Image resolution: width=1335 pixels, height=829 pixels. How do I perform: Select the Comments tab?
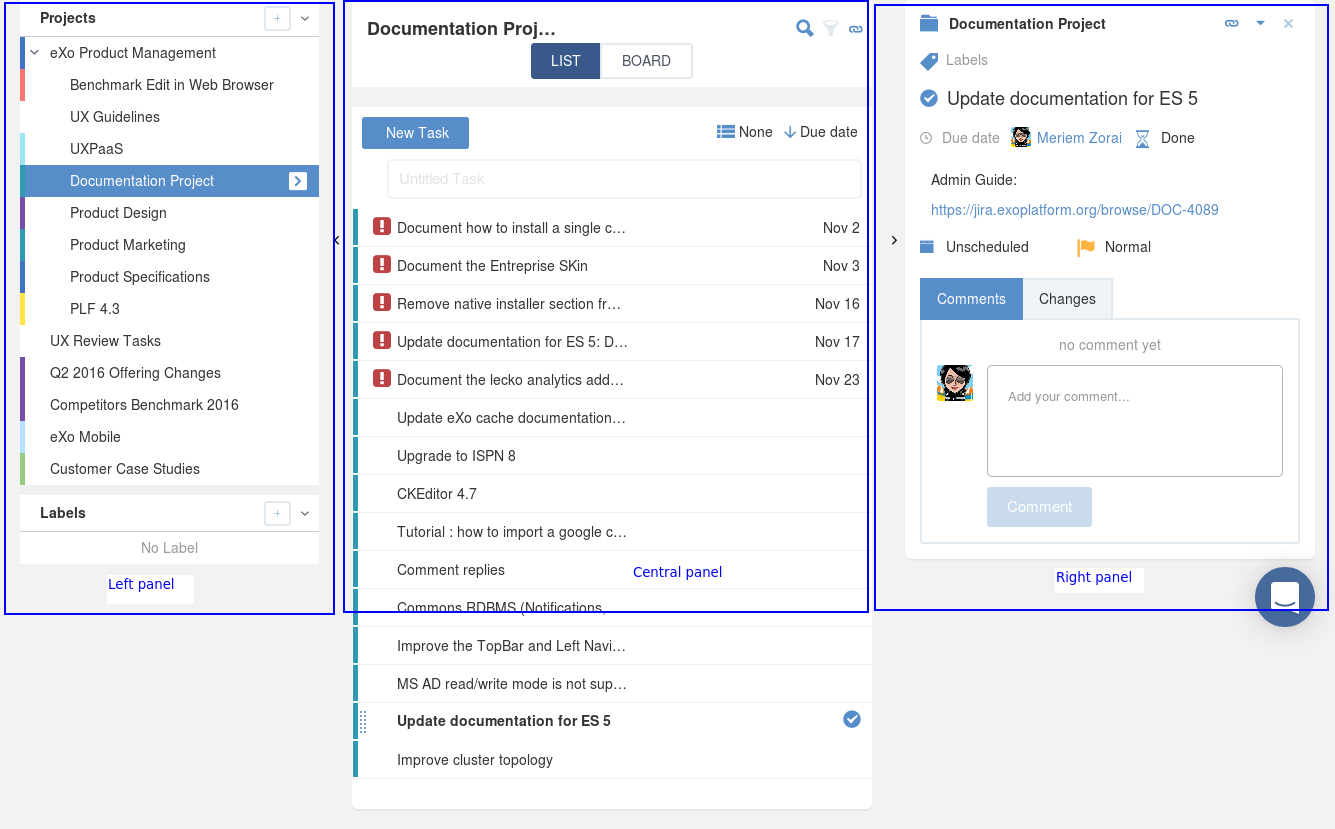tap(971, 299)
